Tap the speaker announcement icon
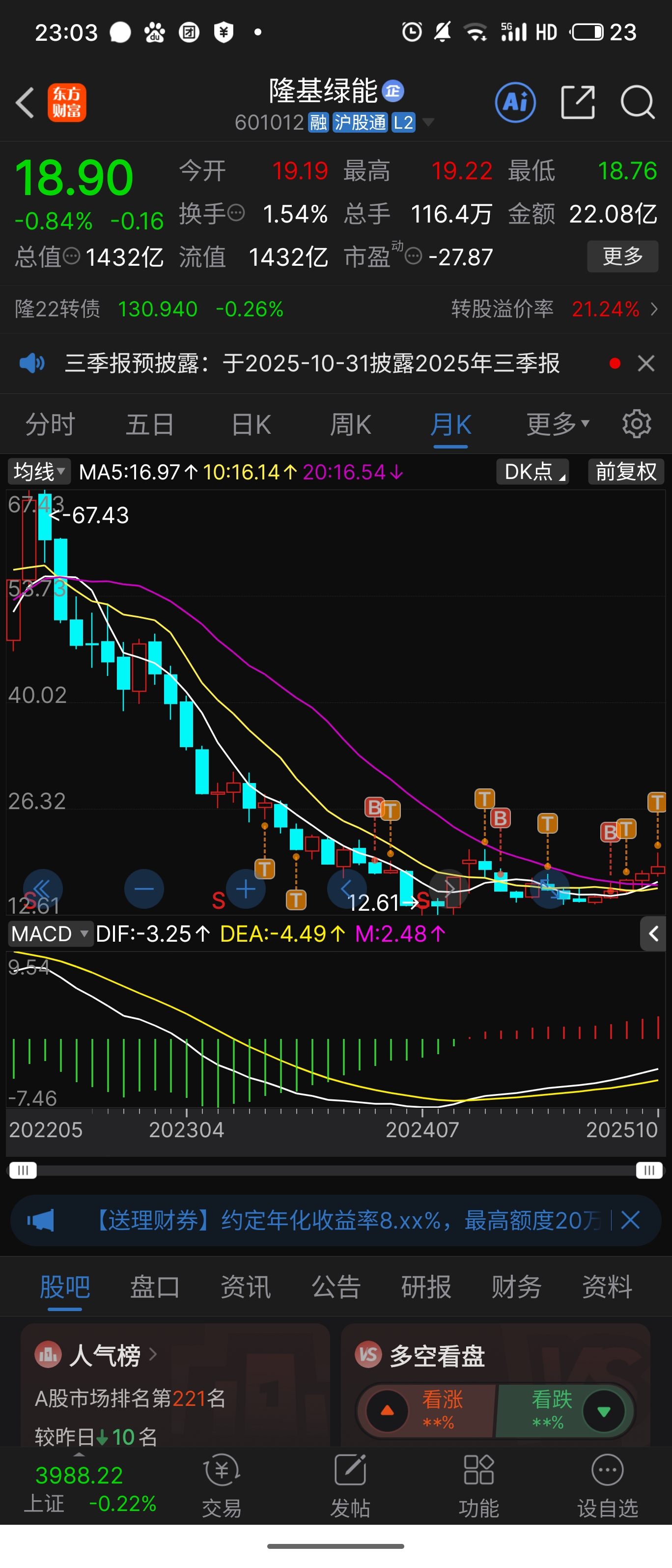The width and height of the screenshot is (672, 1568). point(31,364)
